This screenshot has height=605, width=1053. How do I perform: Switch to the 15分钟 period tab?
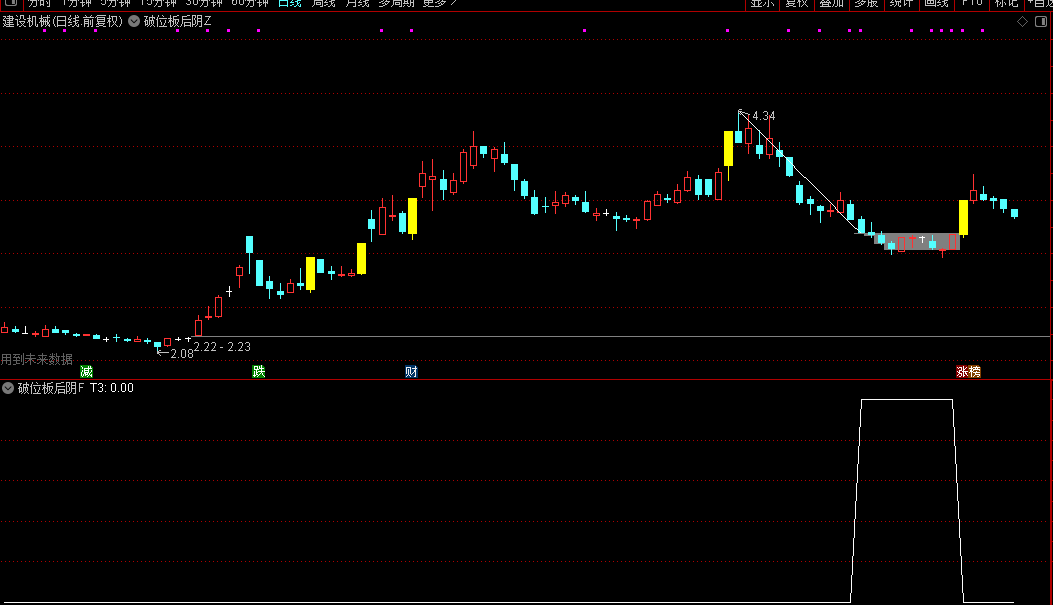158,3
